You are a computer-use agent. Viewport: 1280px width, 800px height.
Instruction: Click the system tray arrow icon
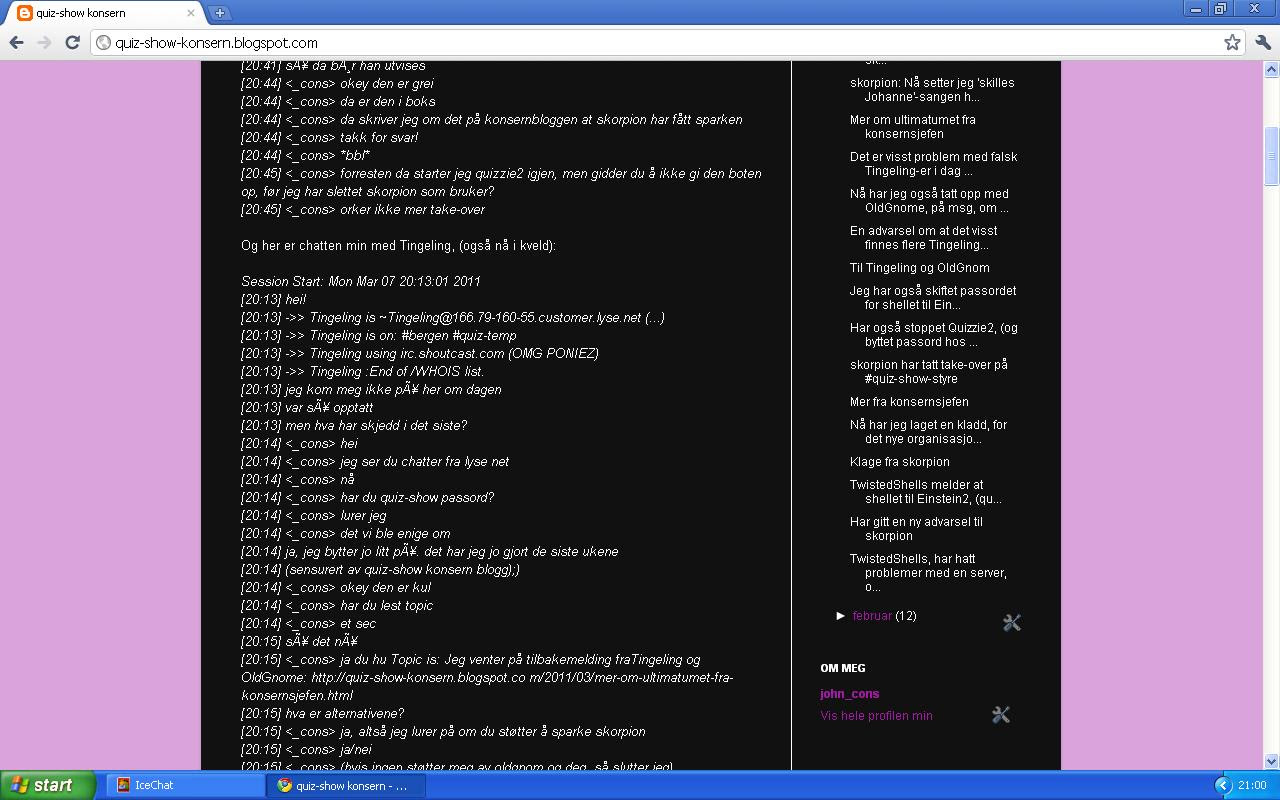(x=1223, y=785)
